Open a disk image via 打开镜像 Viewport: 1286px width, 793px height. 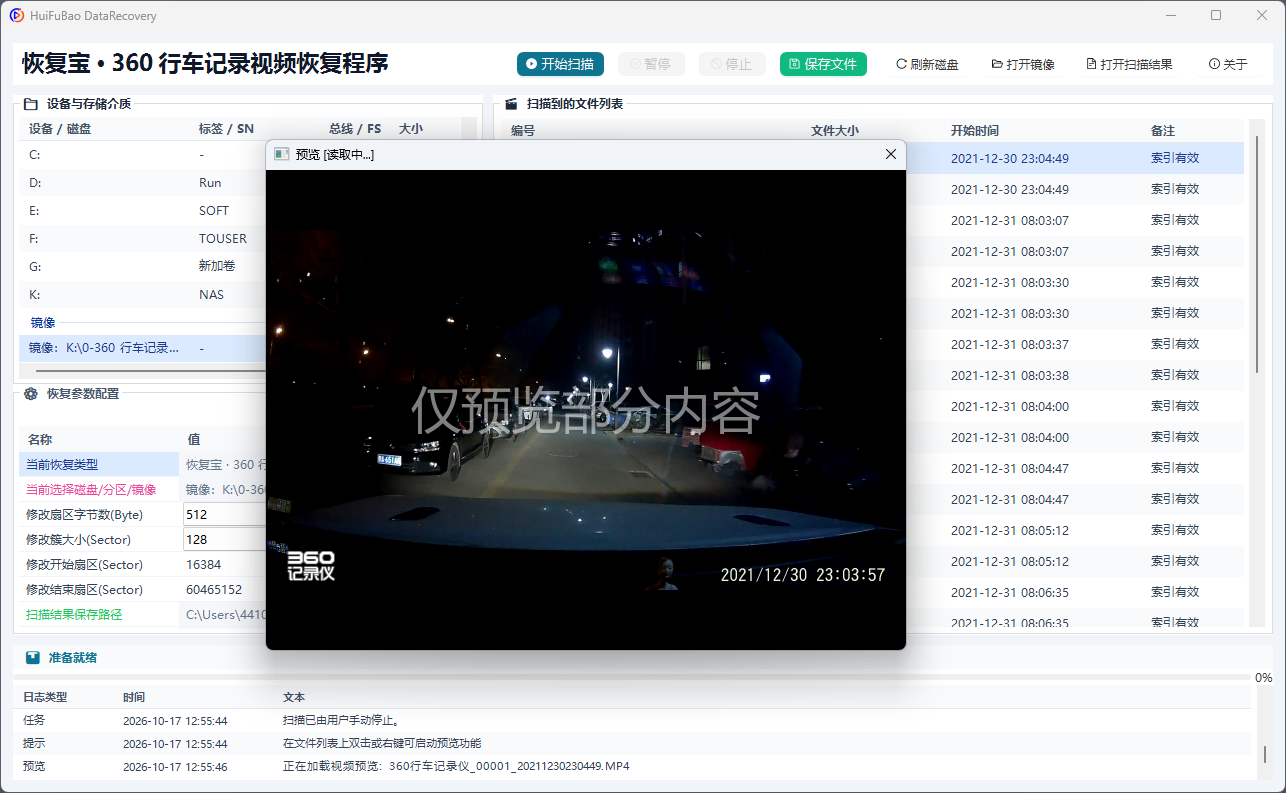click(1023, 64)
